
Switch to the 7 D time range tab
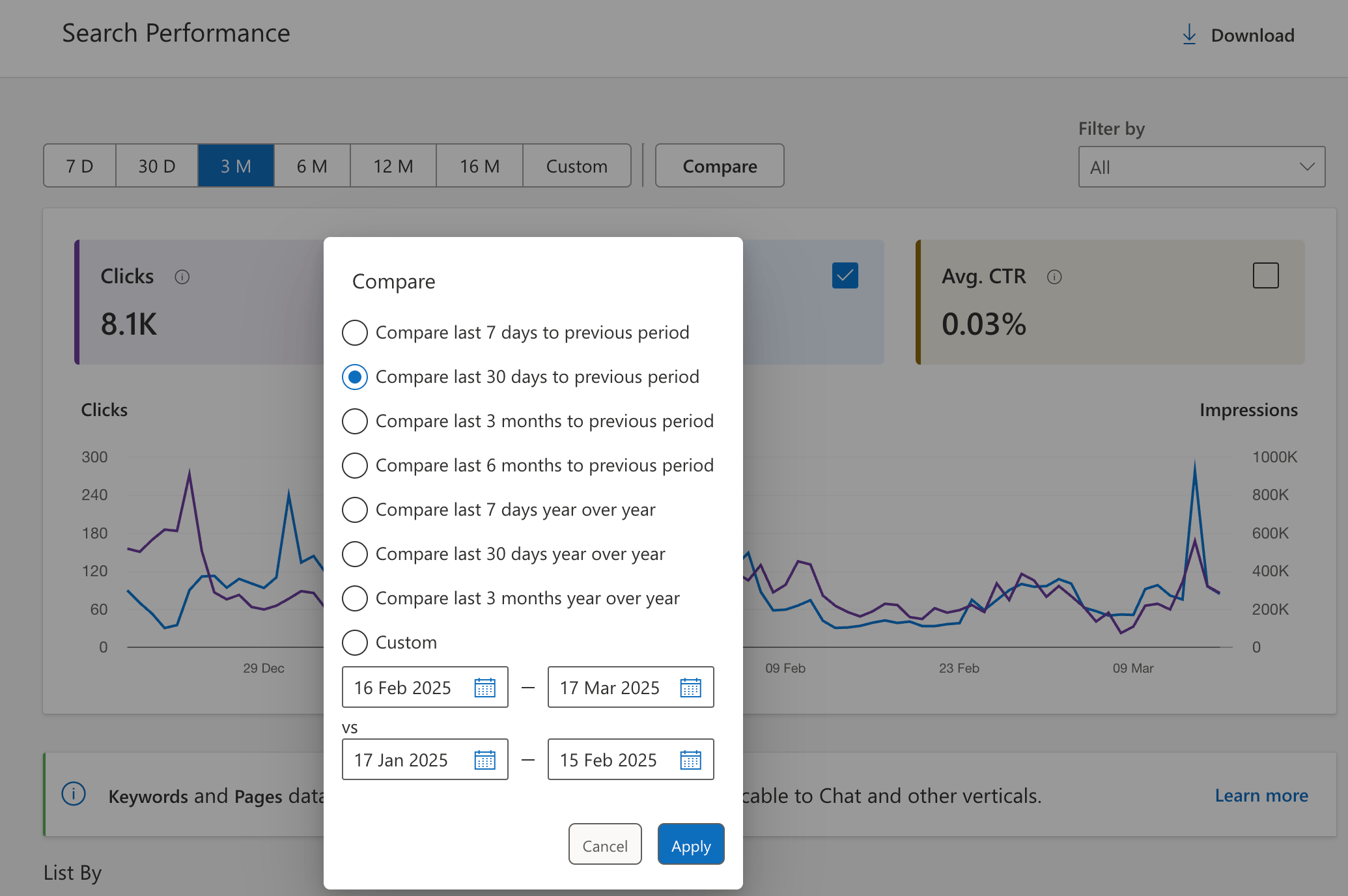(x=80, y=165)
